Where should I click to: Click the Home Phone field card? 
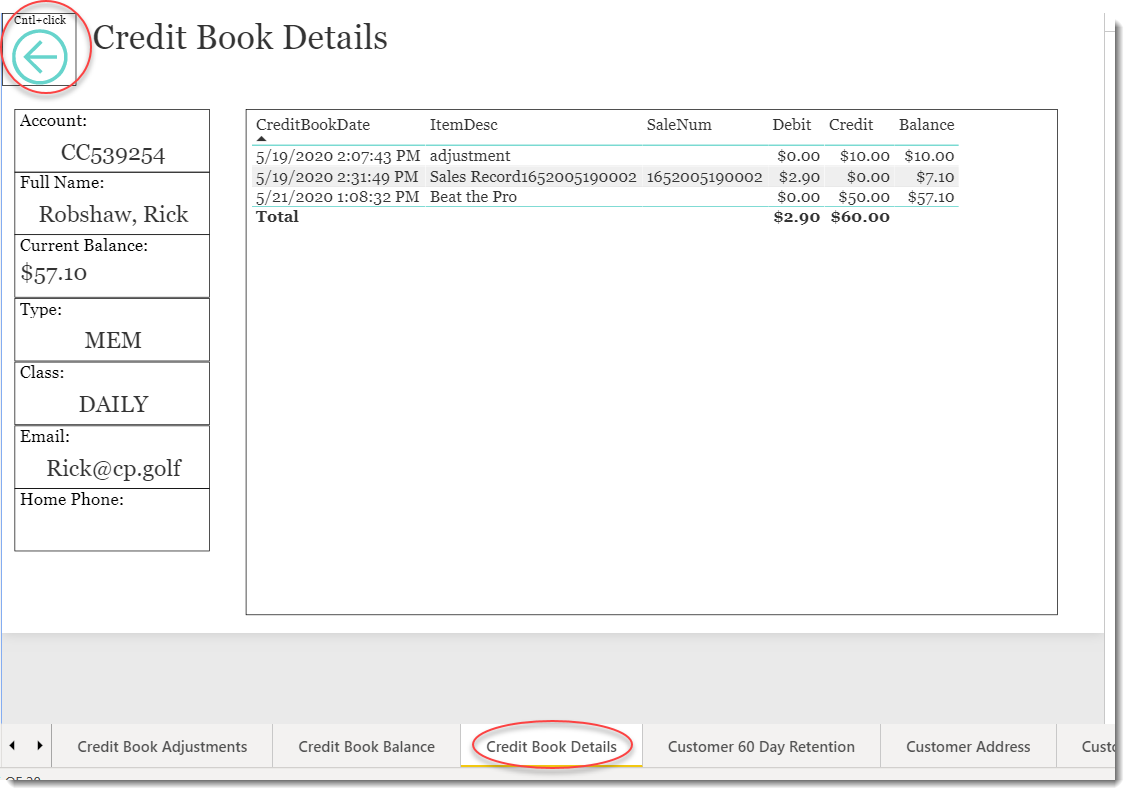[112, 520]
